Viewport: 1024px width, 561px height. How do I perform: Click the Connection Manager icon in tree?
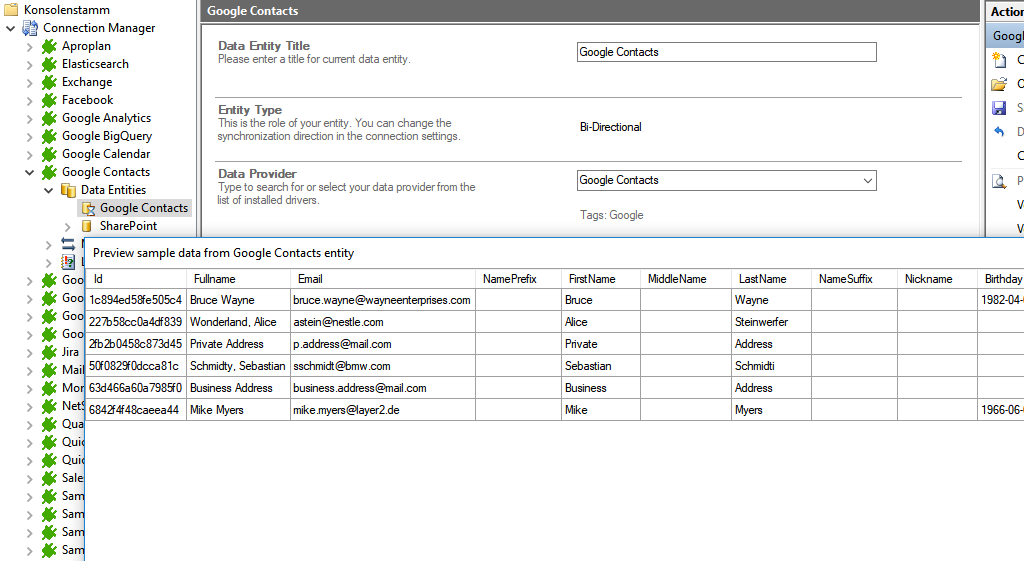coord(30,28)
